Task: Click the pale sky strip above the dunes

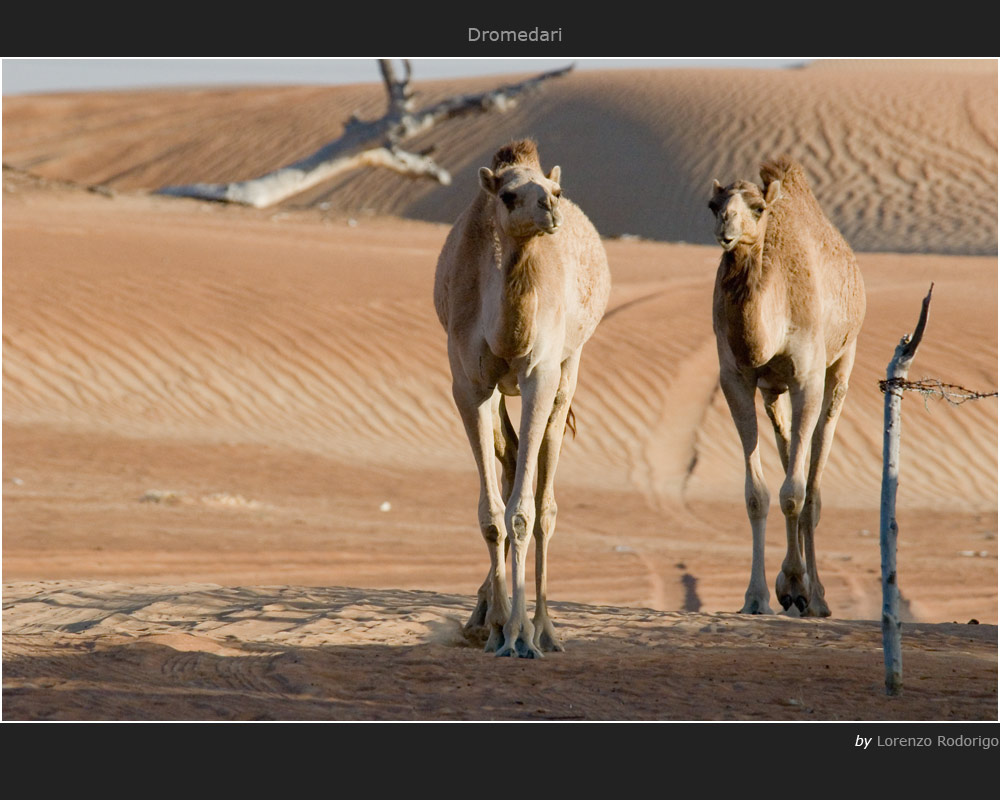Action: click(200, 75)
